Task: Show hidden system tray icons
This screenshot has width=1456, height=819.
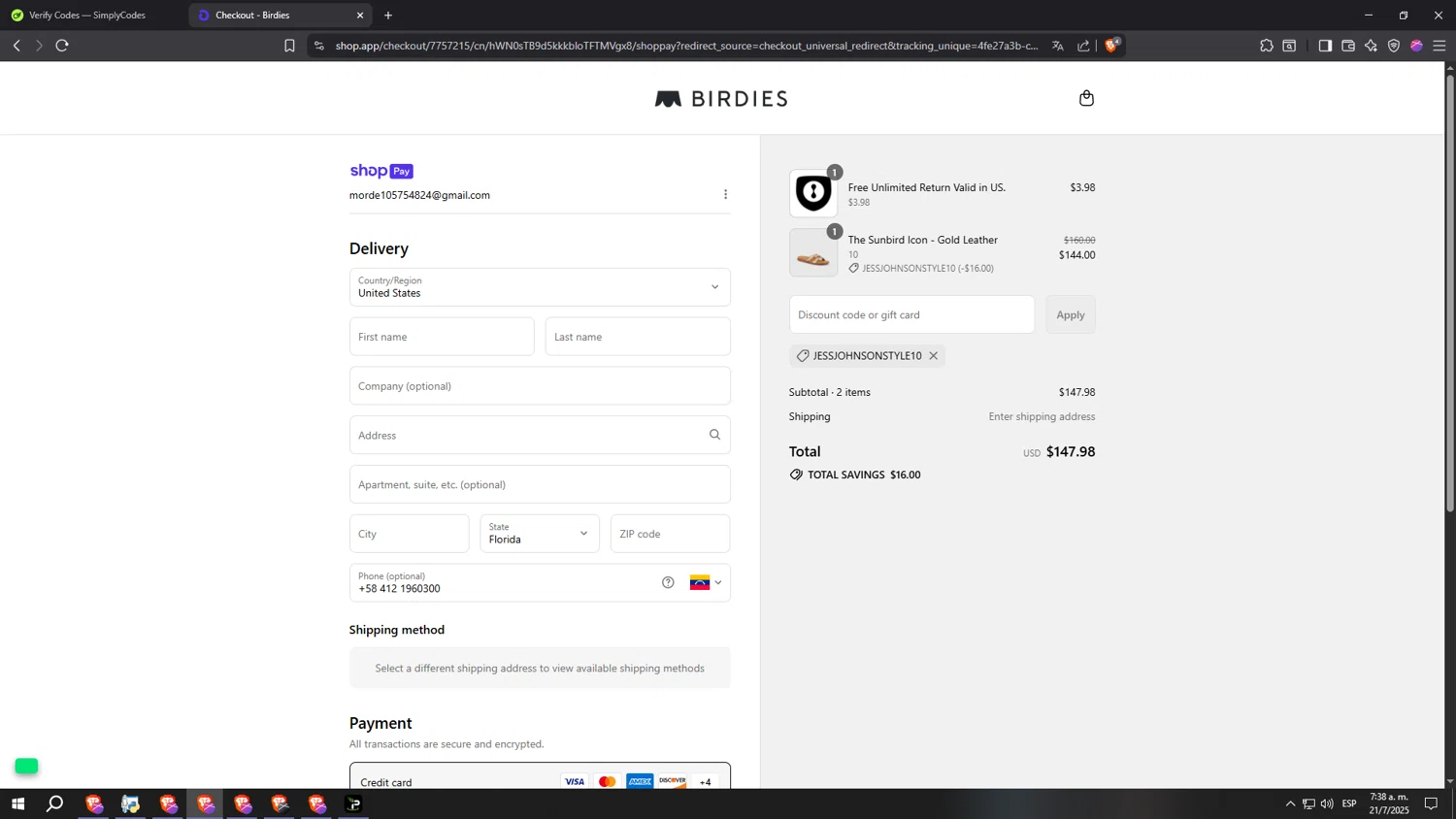Action: pyautogui.click(x=1290, y=804)
